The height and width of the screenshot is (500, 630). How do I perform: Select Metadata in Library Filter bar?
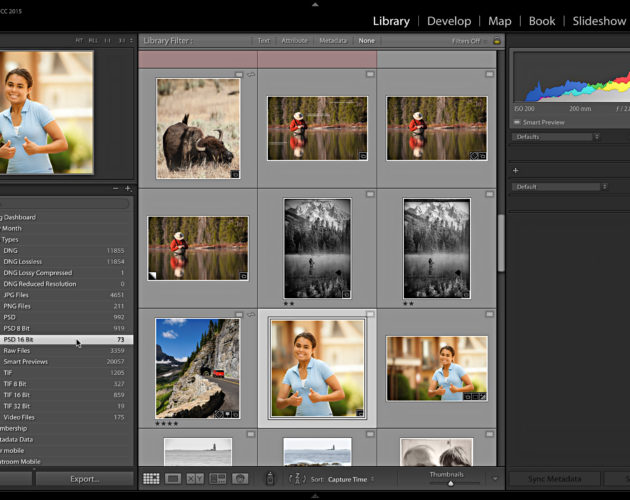tap(333, 41)
